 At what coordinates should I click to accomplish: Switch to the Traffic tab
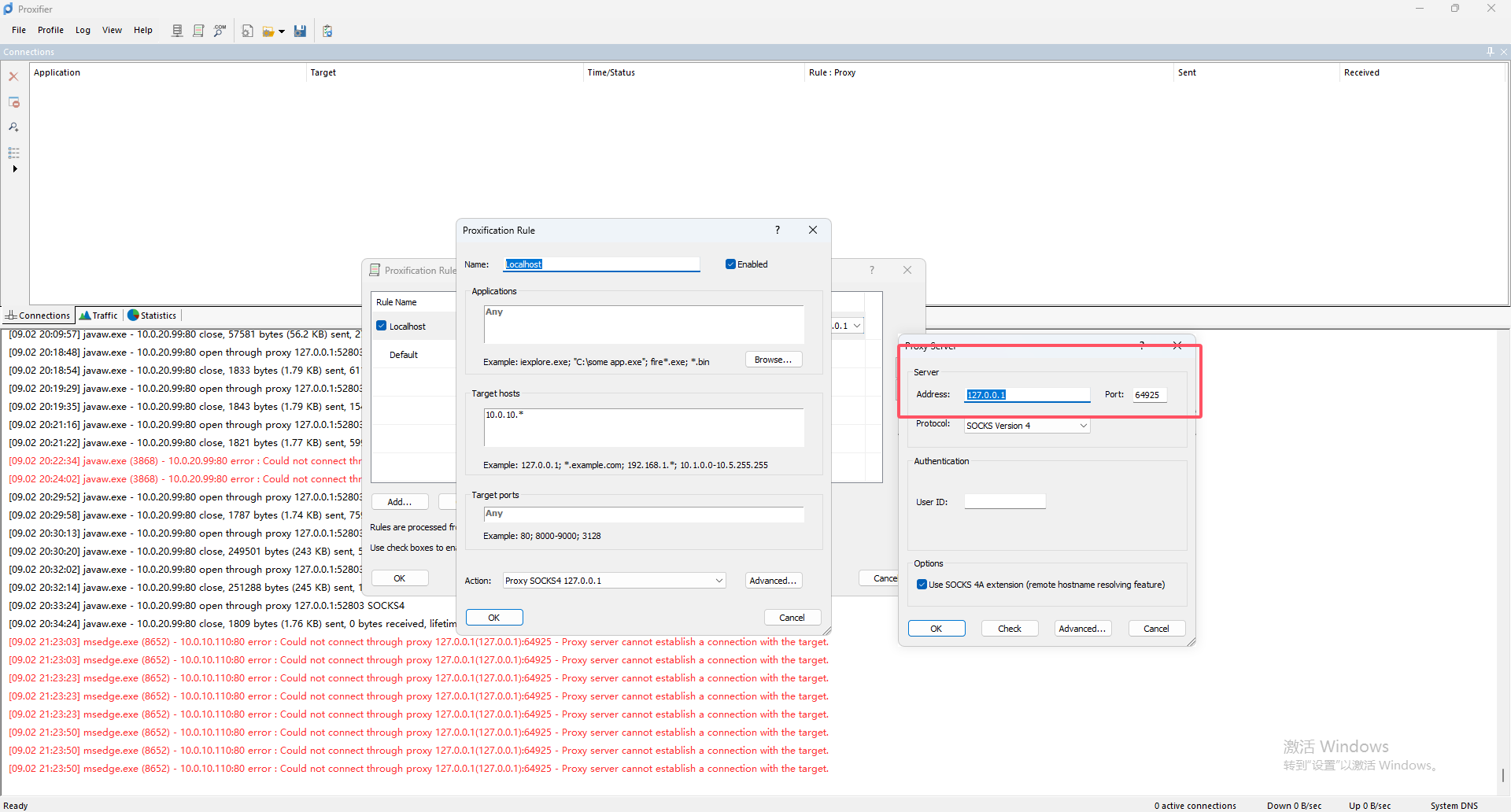(98, 316)
